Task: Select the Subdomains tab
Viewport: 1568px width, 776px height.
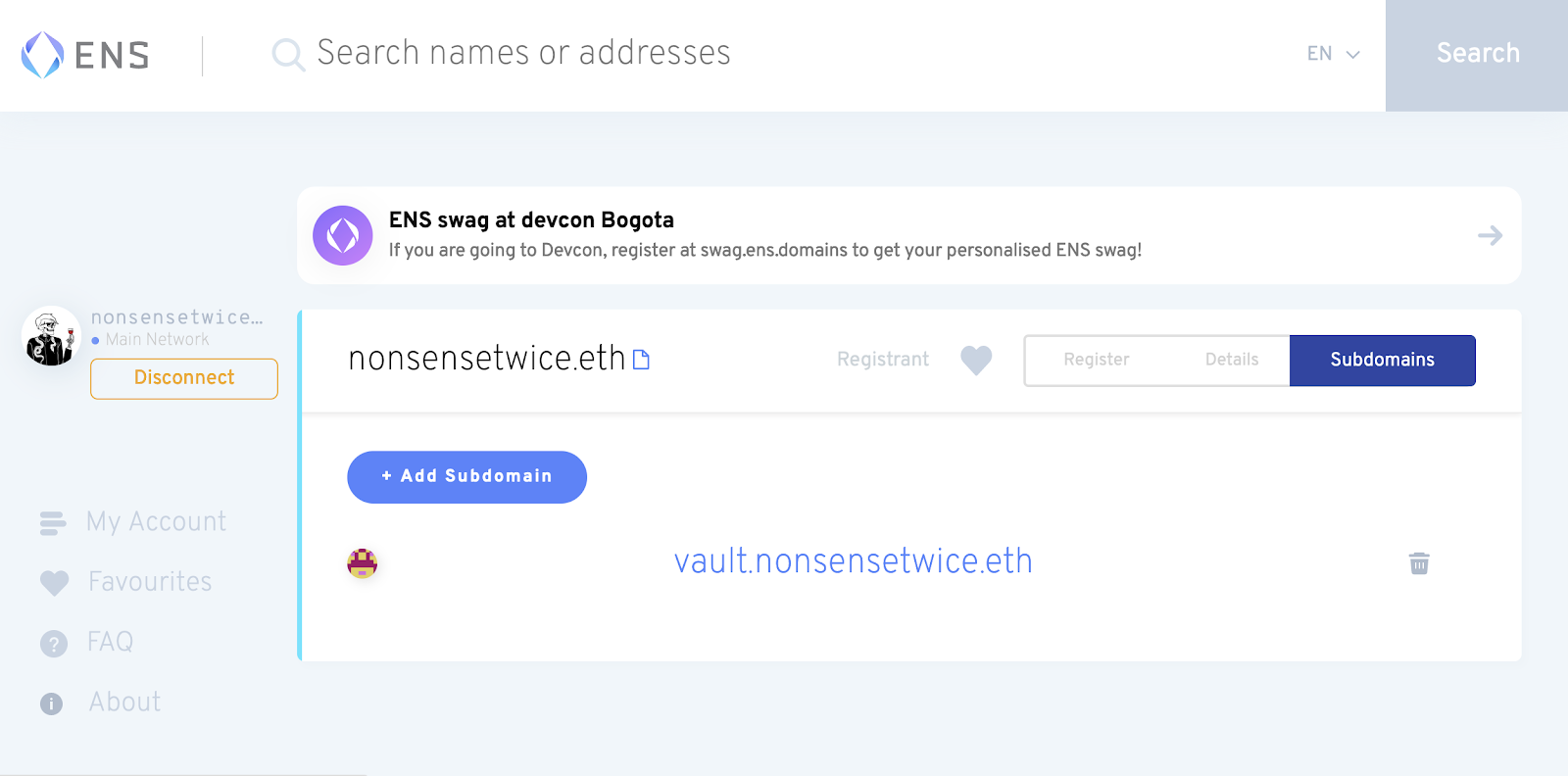Action: [1383, 360]
